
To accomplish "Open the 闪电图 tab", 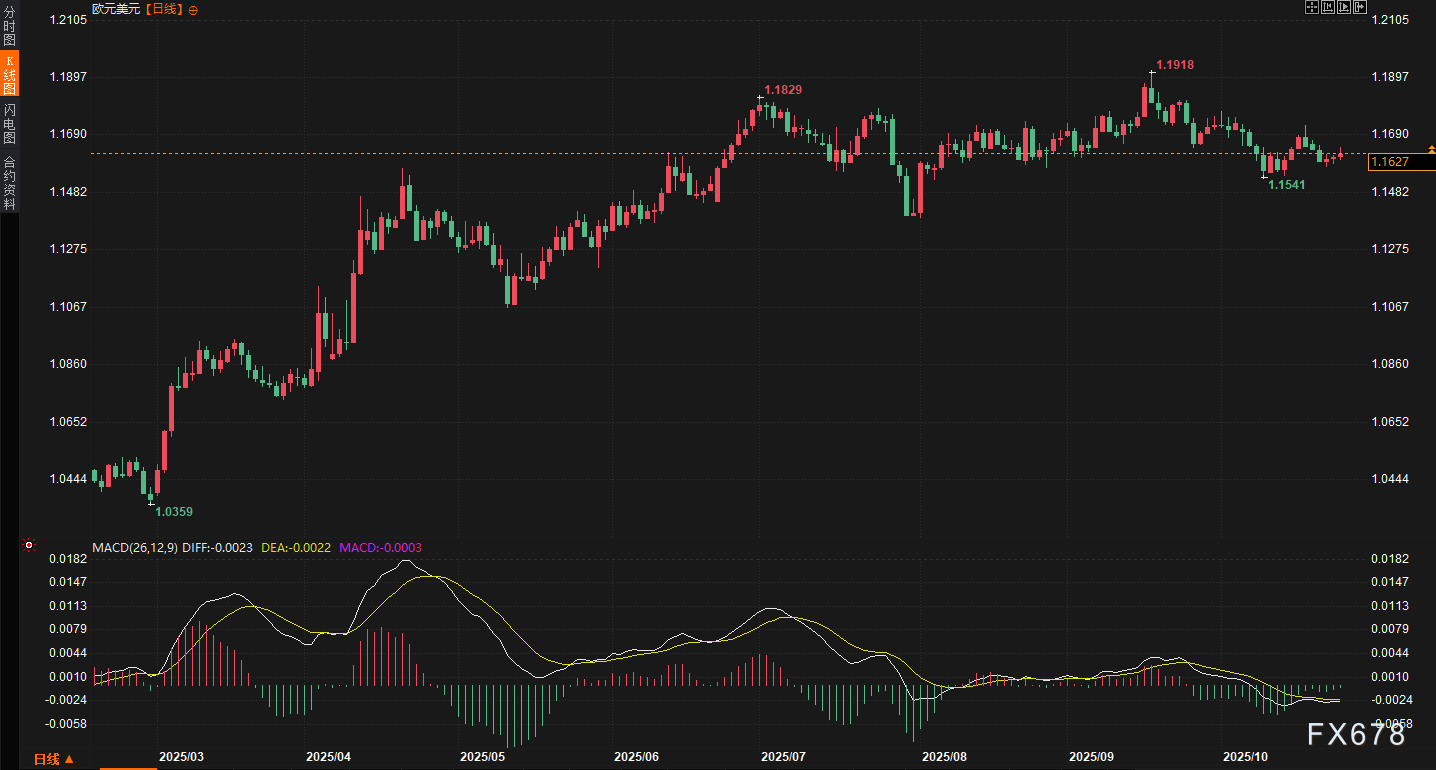I will (9, 123).
